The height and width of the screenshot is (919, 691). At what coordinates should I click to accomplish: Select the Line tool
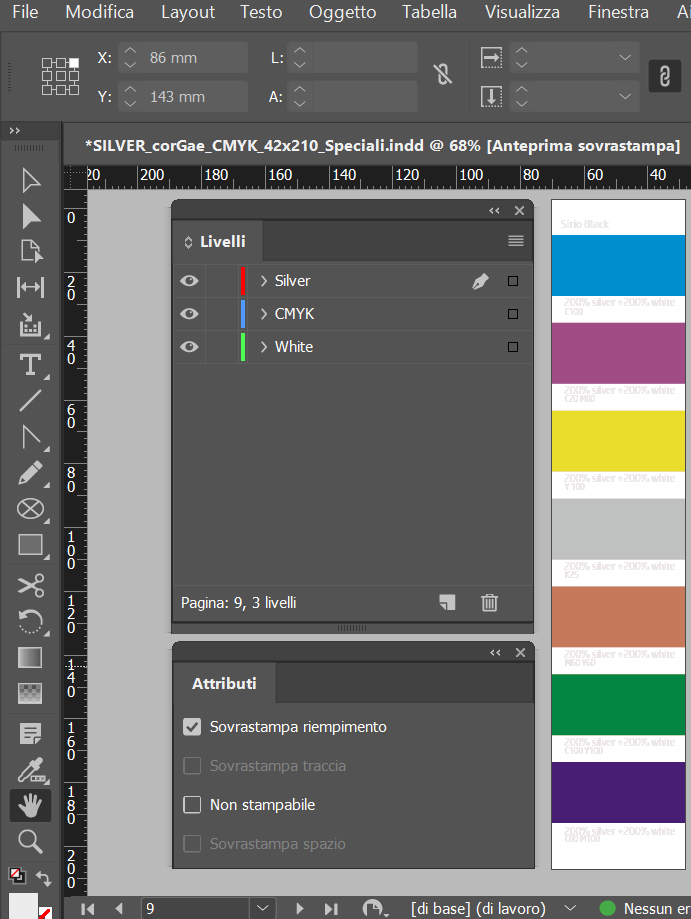coord(30,400)
